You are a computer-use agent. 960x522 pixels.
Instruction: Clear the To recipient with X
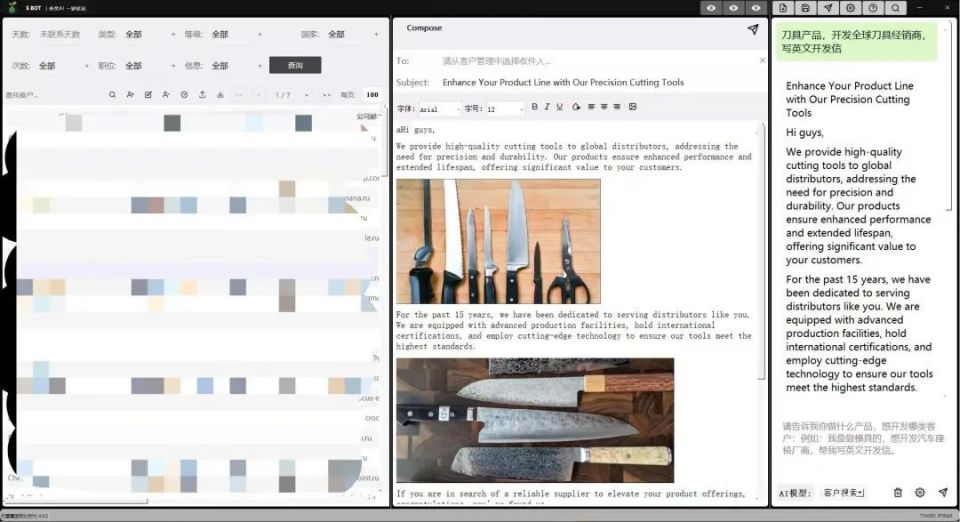[x=762, y=61]
